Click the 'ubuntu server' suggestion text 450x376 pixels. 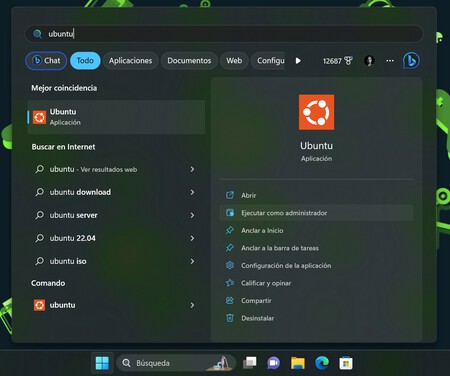coord(74,215)
